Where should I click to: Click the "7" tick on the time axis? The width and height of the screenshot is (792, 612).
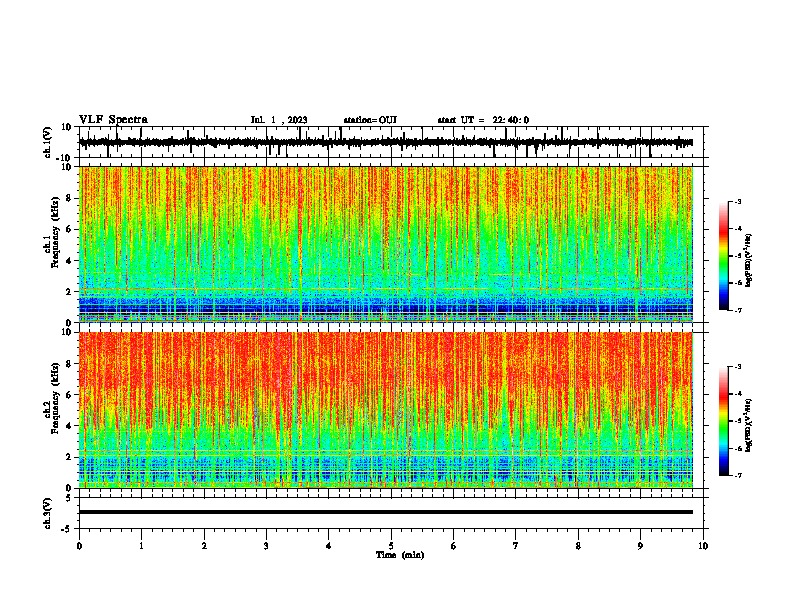(516, 546)
